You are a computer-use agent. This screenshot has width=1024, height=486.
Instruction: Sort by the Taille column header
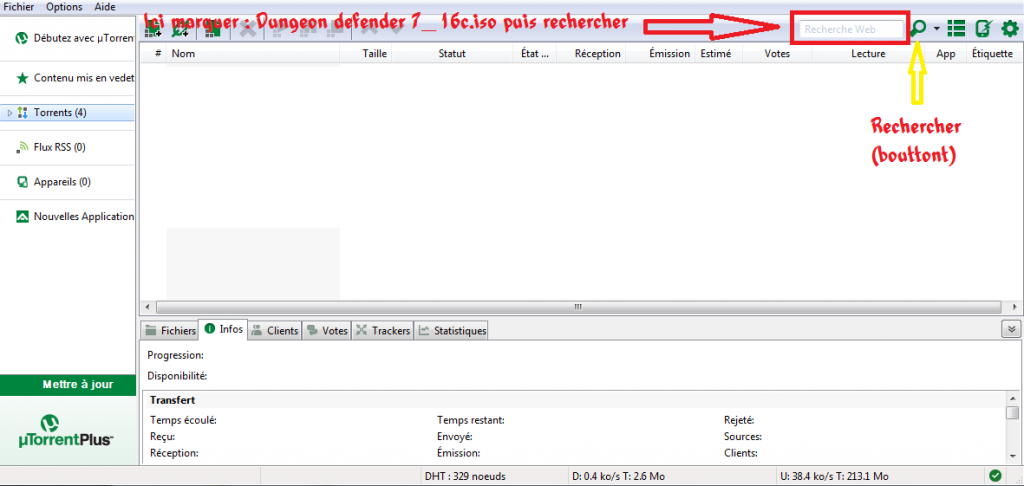pos(366,54)
